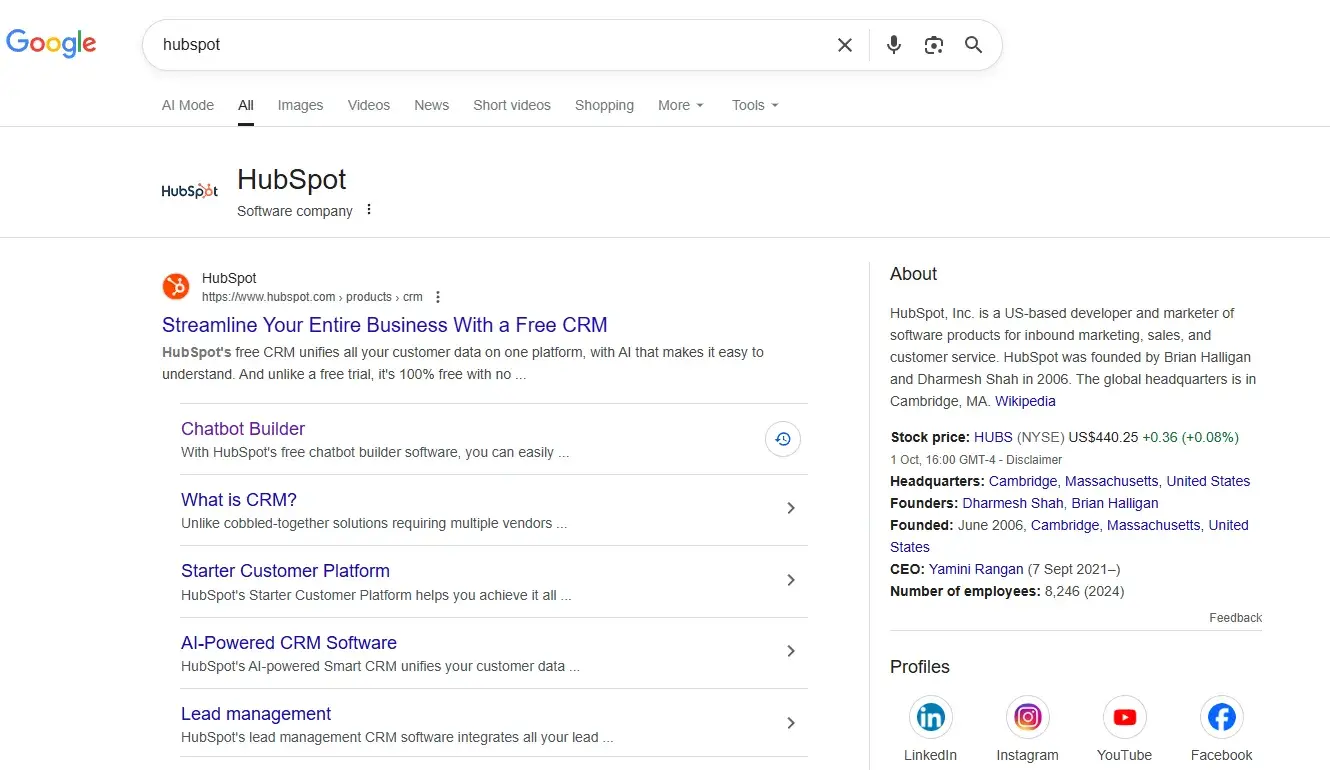Click the microphone for voice search

893,45
